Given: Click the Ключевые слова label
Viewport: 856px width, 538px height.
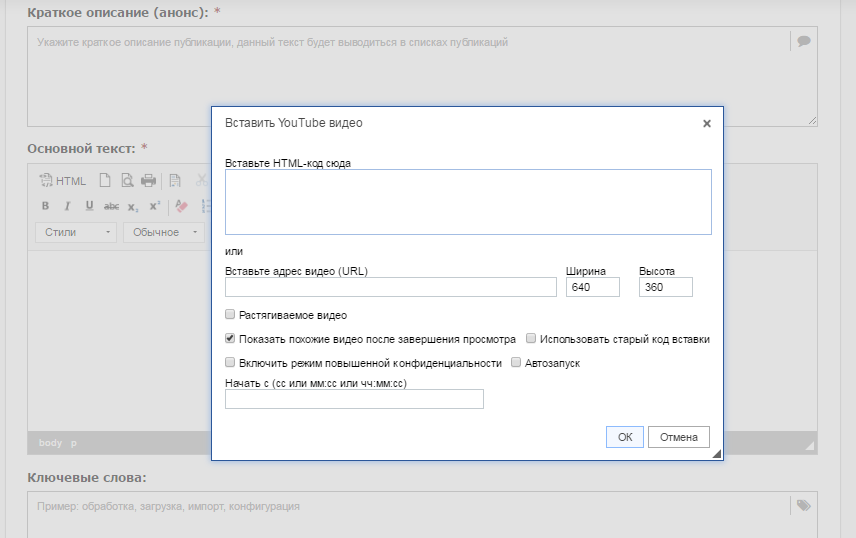Looking at the screenshot, I should [87, 478].
